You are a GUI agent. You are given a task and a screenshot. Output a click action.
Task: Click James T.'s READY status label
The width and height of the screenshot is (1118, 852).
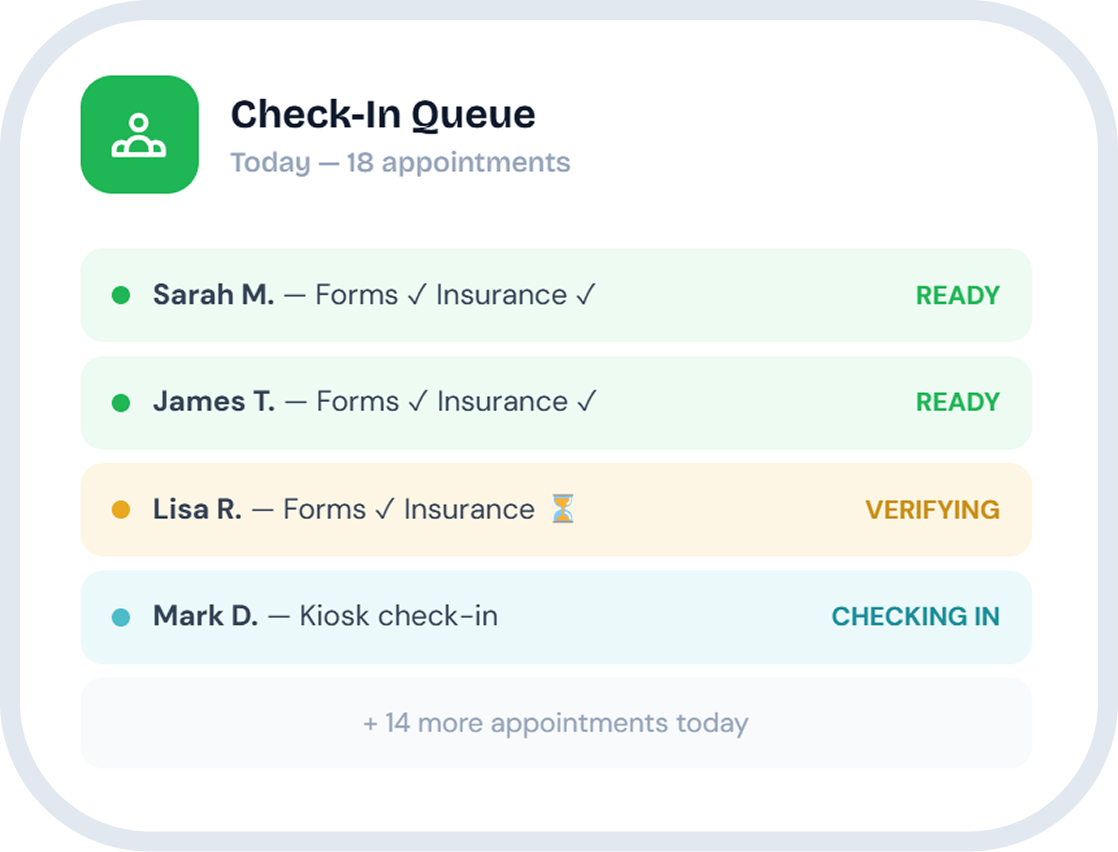957,403
